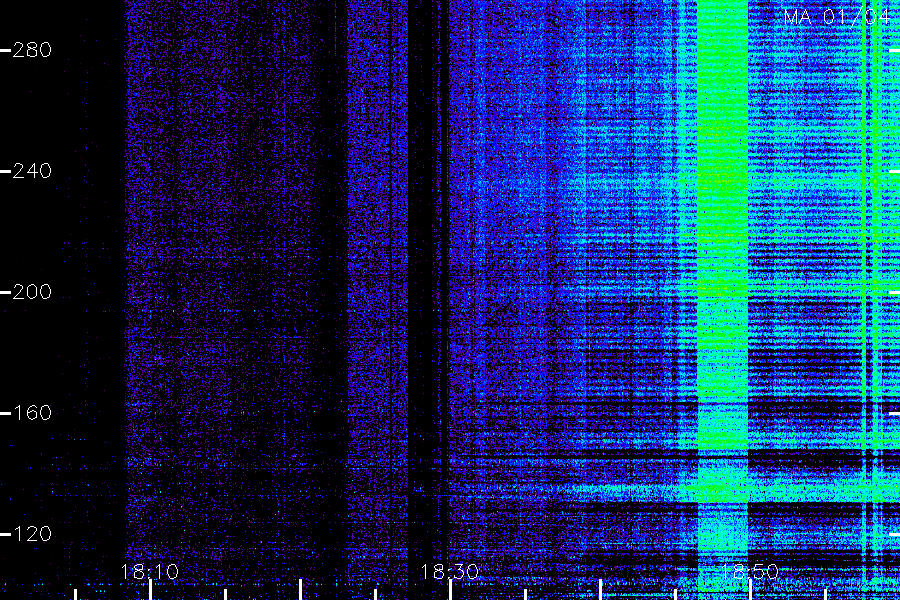
Task: Click the tick mark below 18:10
Action: 150,590
